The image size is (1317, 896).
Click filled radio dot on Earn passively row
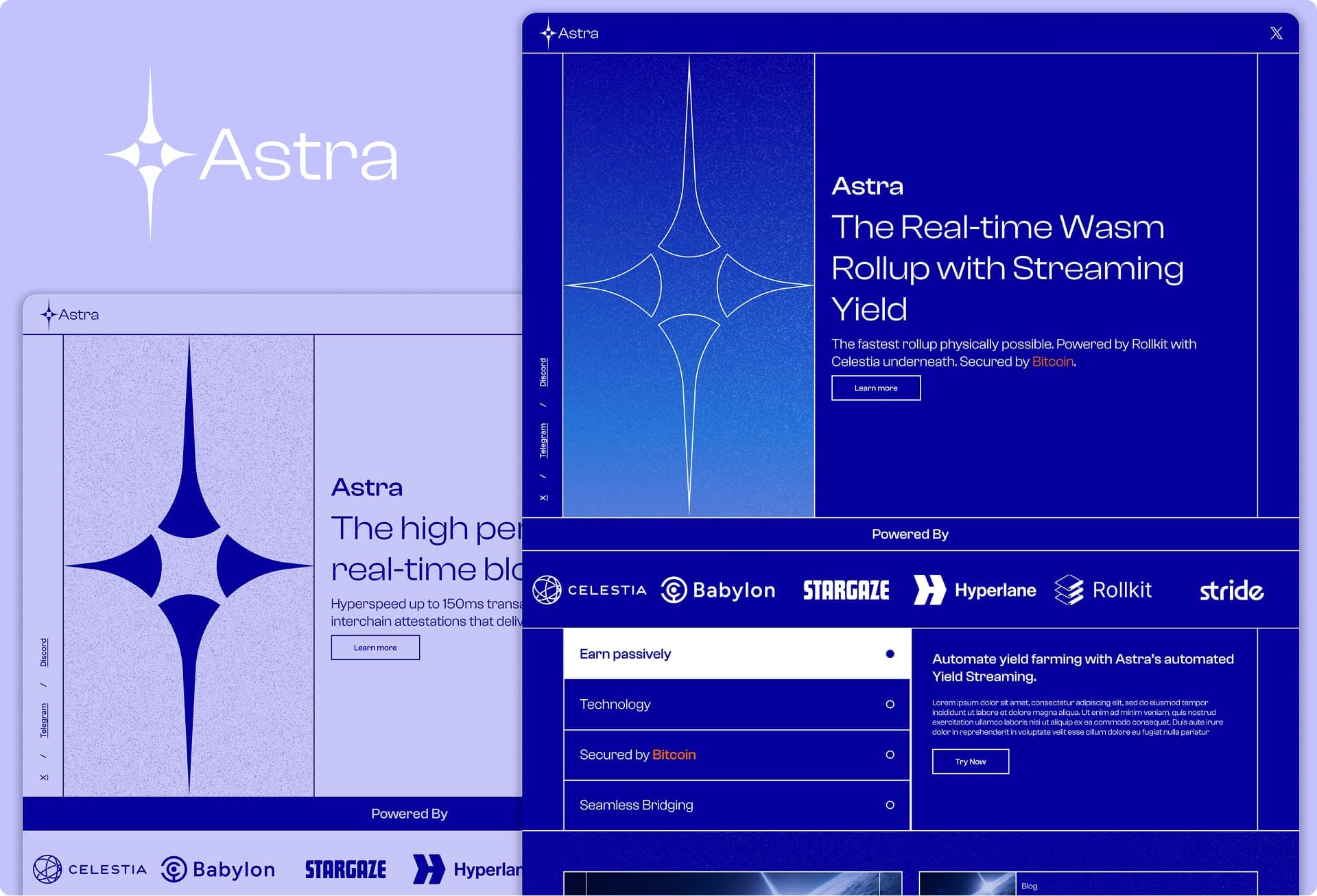[x=890, y=654]
